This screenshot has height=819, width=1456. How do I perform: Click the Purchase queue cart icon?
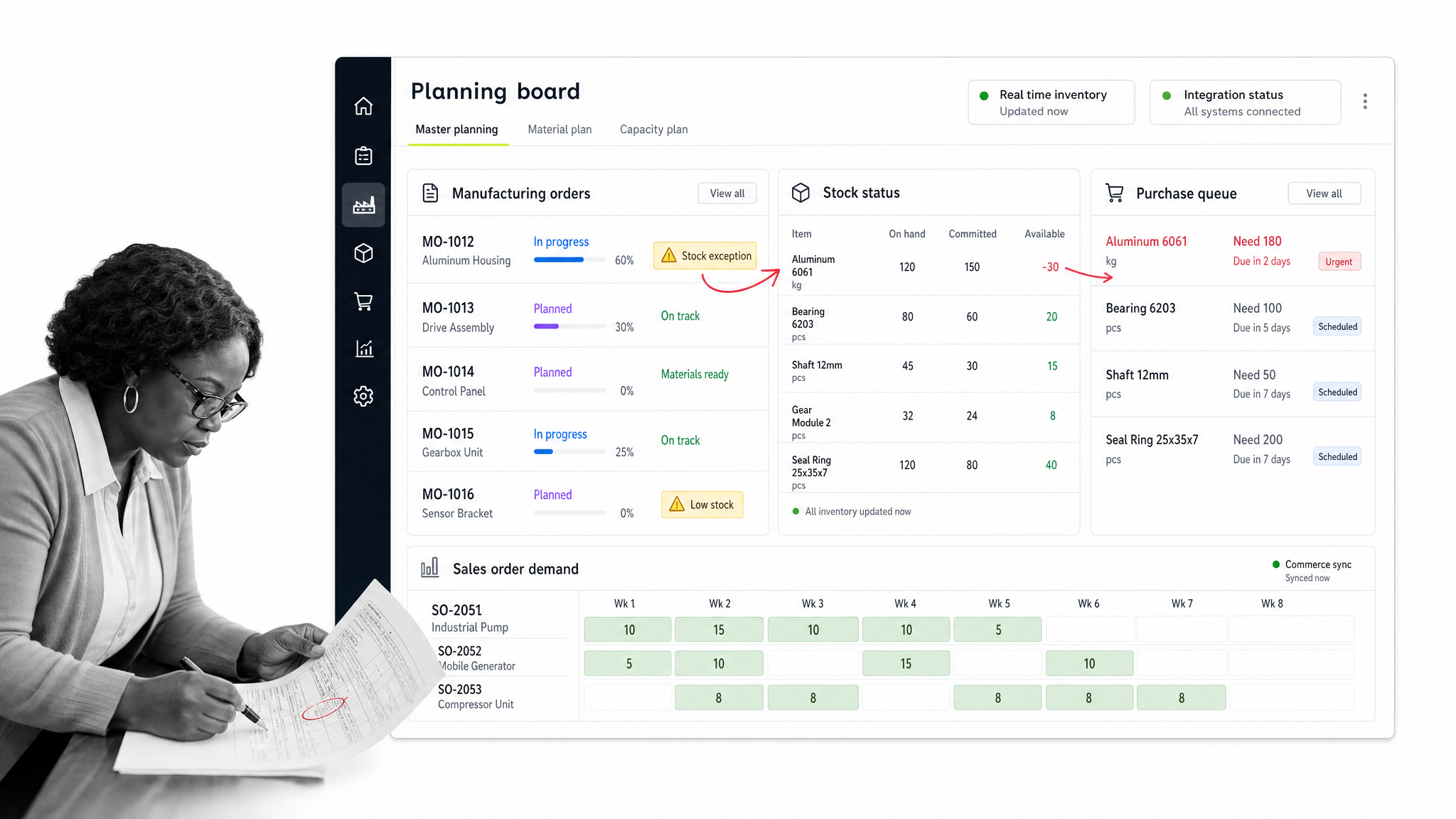tap(1114, 193)
